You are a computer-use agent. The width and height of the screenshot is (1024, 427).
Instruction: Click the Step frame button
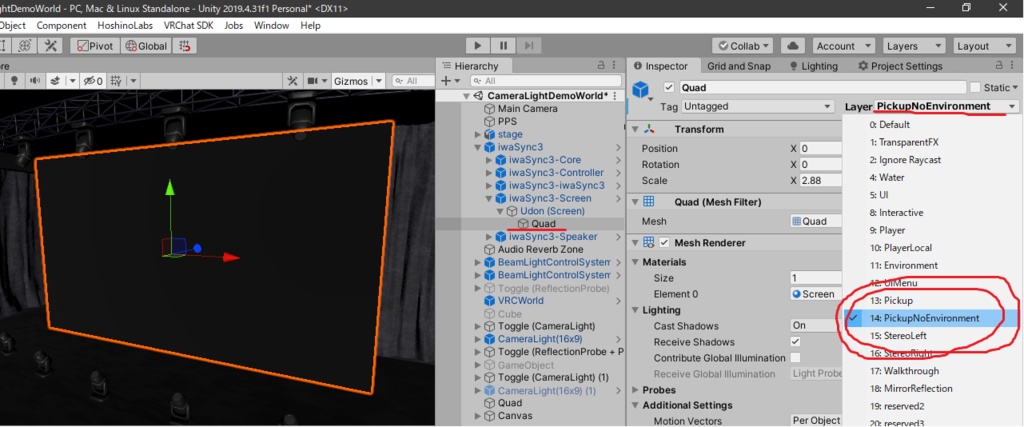529,46
